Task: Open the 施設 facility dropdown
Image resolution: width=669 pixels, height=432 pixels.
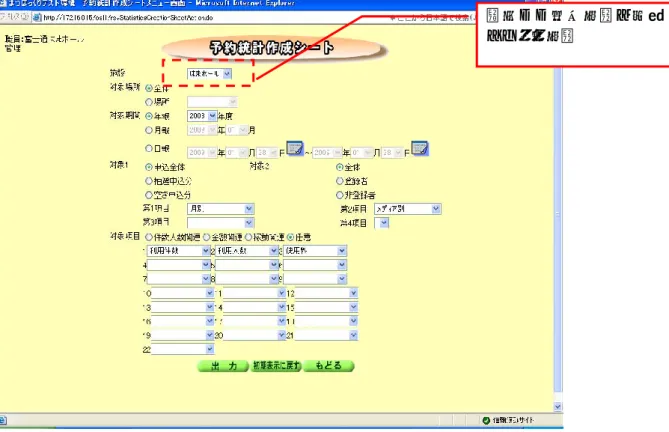Action: tap(209, 74)
